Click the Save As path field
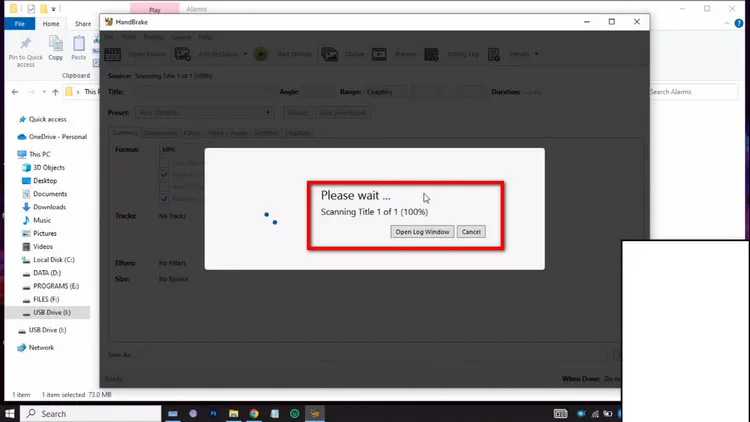Screen dimensions: 750x422 pos(373,355)
